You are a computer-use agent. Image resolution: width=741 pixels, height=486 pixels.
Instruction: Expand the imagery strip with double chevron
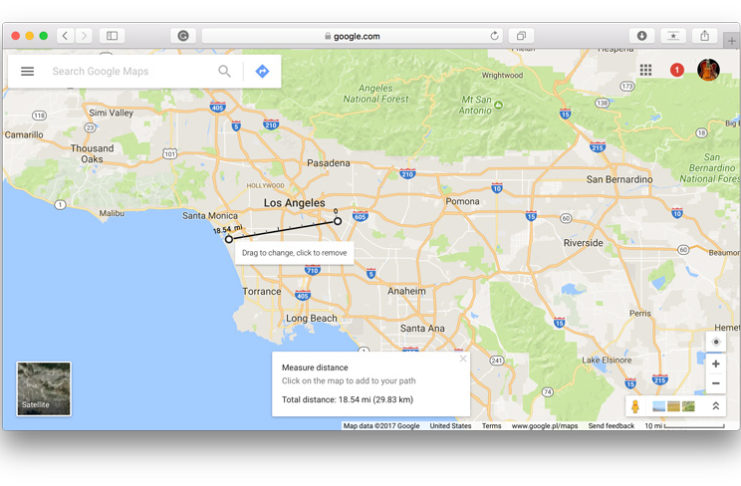coord(716,406)
